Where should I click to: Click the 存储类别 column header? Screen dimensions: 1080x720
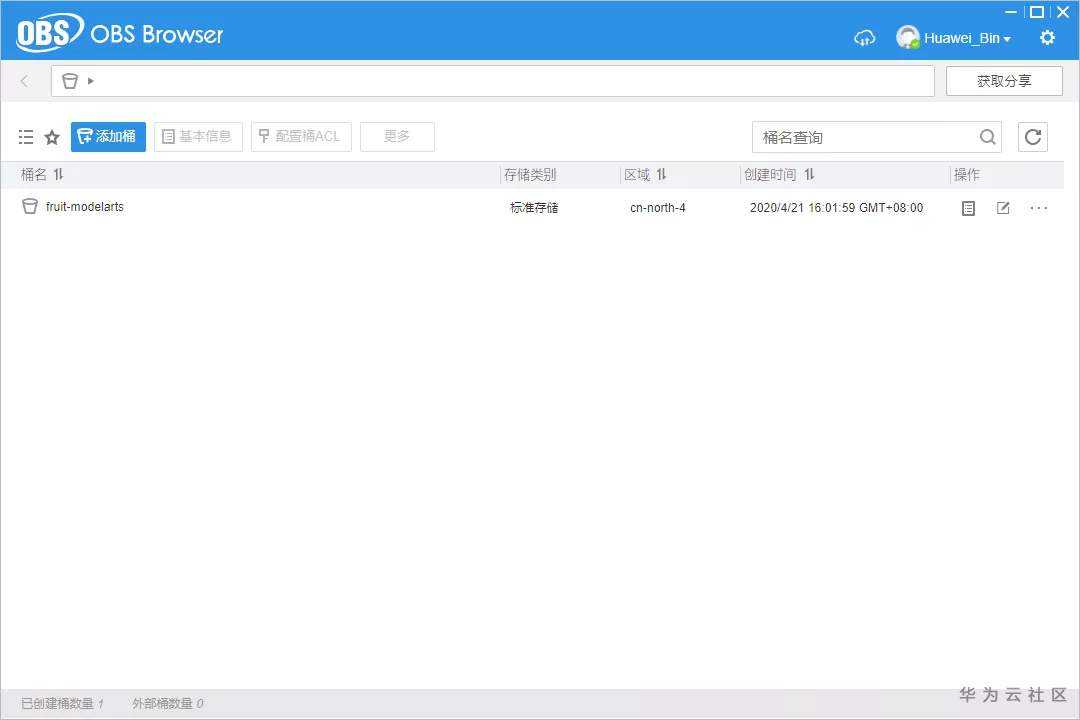coord(530,174)
